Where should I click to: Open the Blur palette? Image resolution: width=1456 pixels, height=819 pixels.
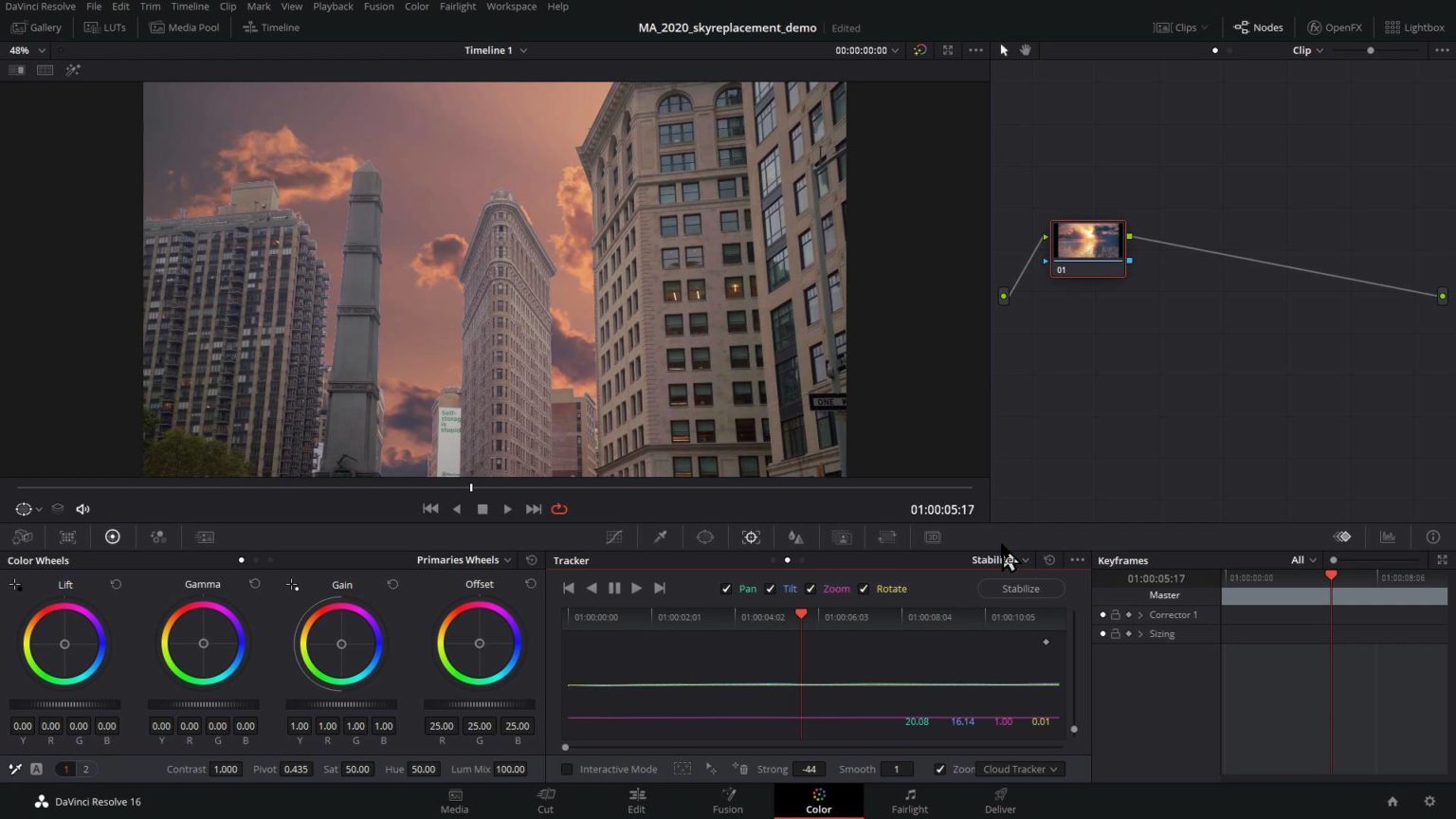point(795,537)
